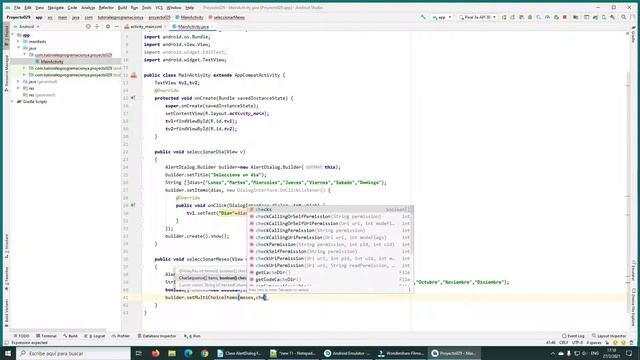Click the Firefox icon in taskbar

click(156, 353)
